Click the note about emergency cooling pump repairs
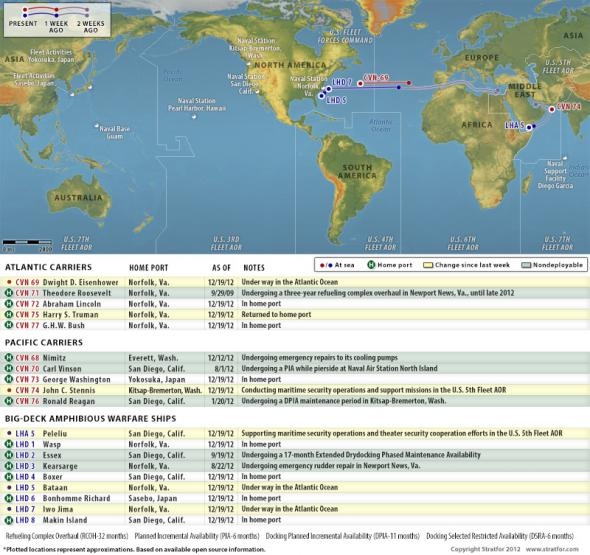 tap(319, 357)
